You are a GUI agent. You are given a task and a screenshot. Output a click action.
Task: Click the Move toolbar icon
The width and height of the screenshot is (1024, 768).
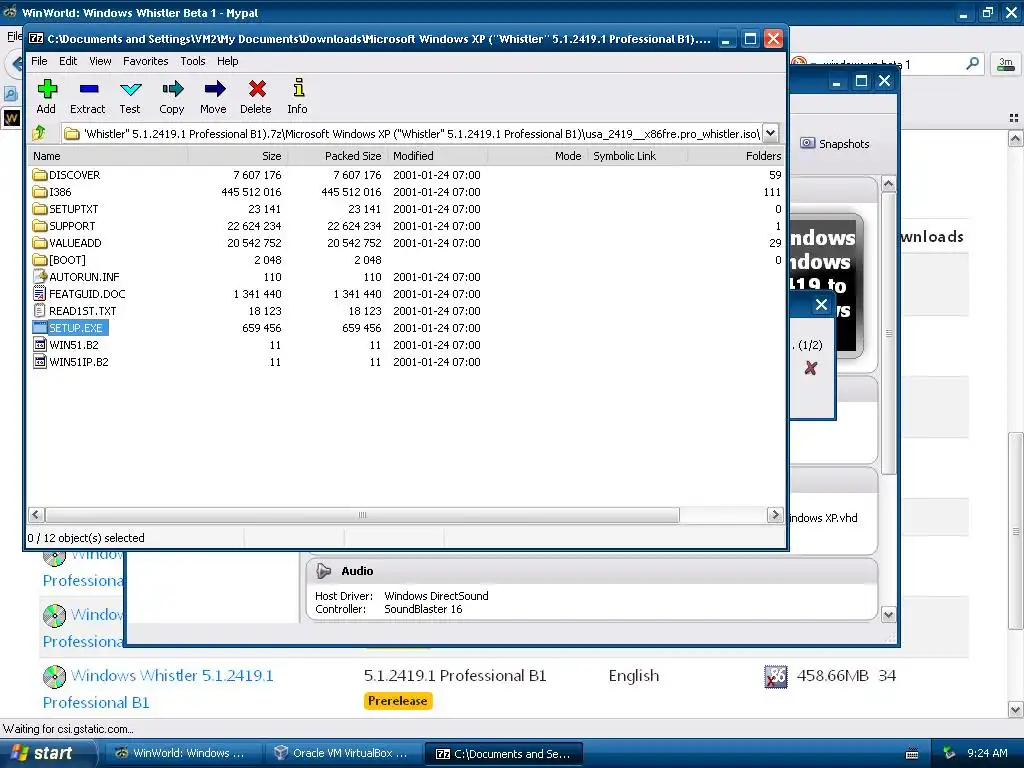point(214,89)
